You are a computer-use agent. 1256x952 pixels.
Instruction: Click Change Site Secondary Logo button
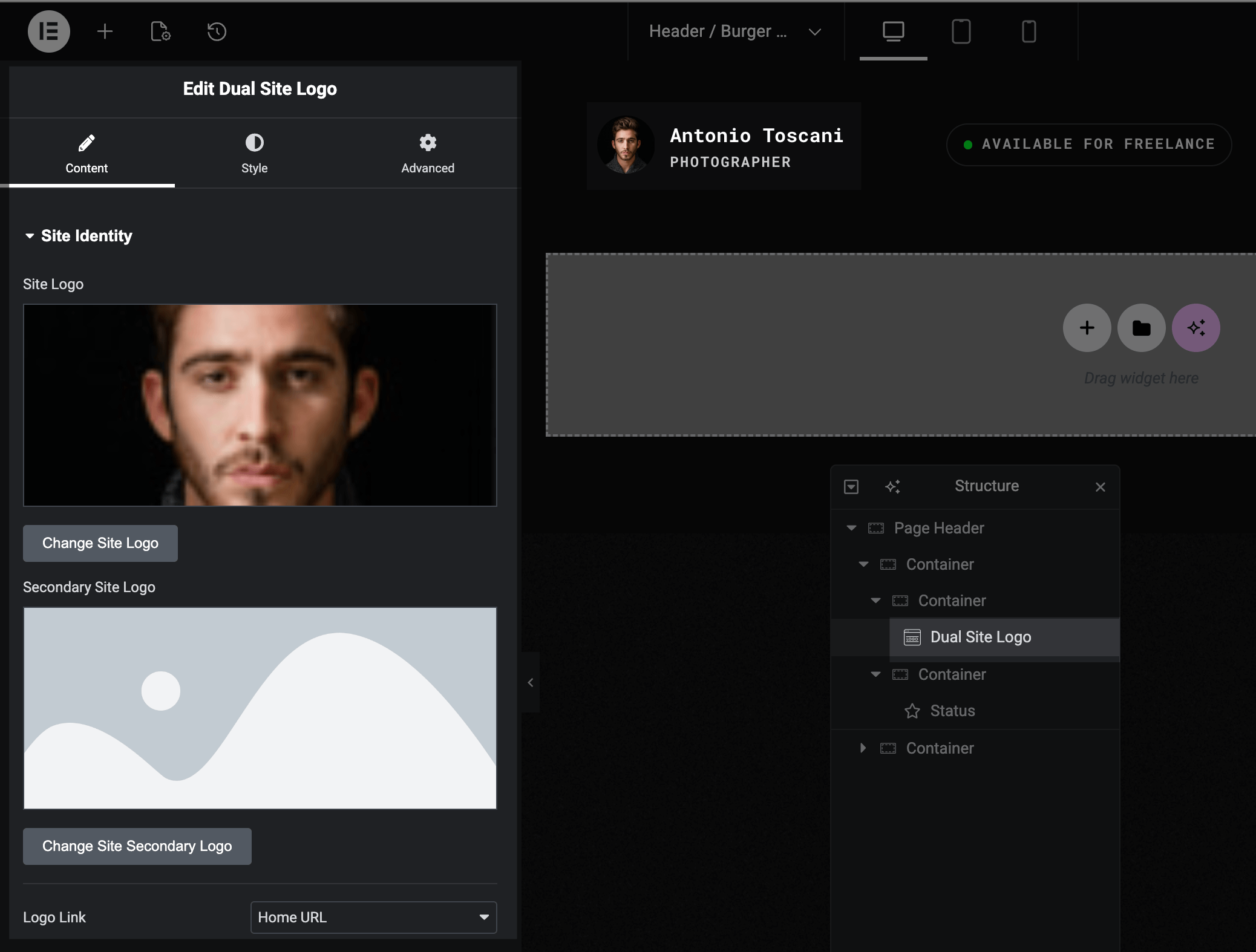137,846
